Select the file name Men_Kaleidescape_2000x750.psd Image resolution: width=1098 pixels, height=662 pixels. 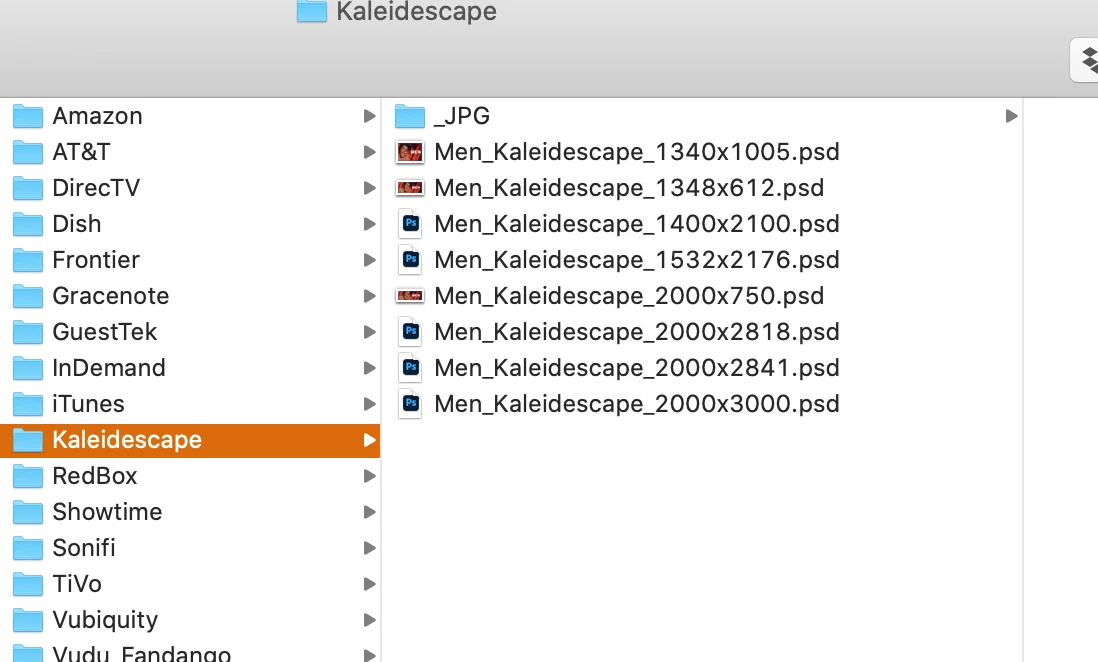click(629, 296)
